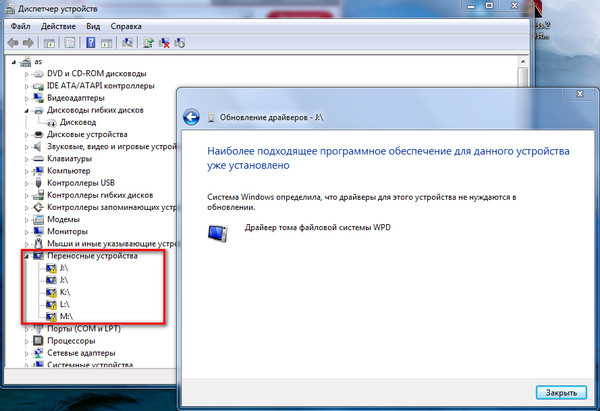Click the Видеоадаптеры category icon
This screenshot has height=411, width=600.
click(38, 98)
